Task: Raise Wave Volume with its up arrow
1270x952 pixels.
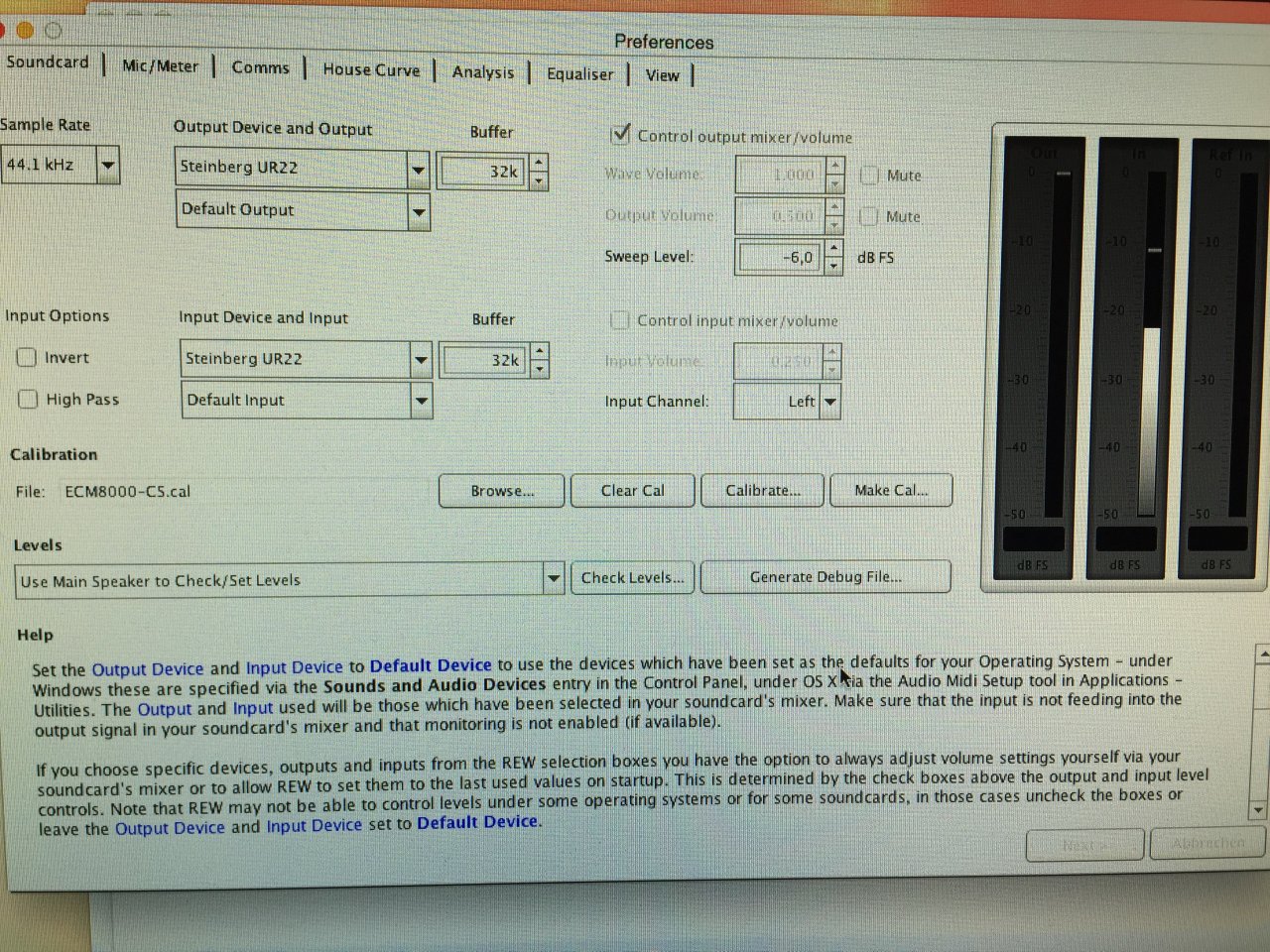Action: point(835,166)
